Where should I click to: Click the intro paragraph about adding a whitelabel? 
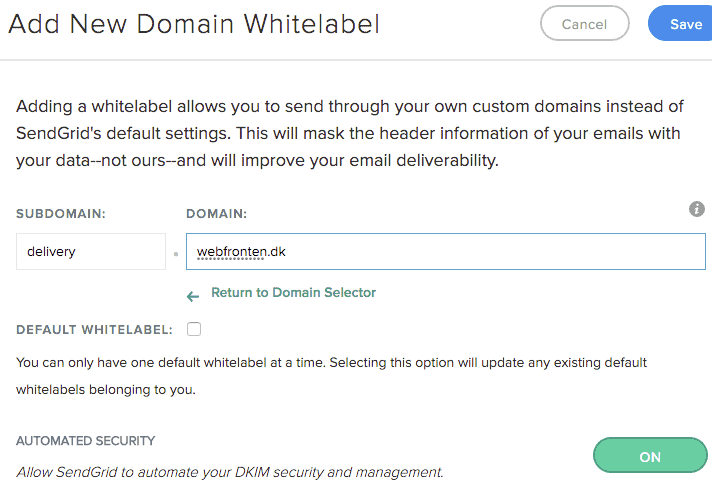350,133
